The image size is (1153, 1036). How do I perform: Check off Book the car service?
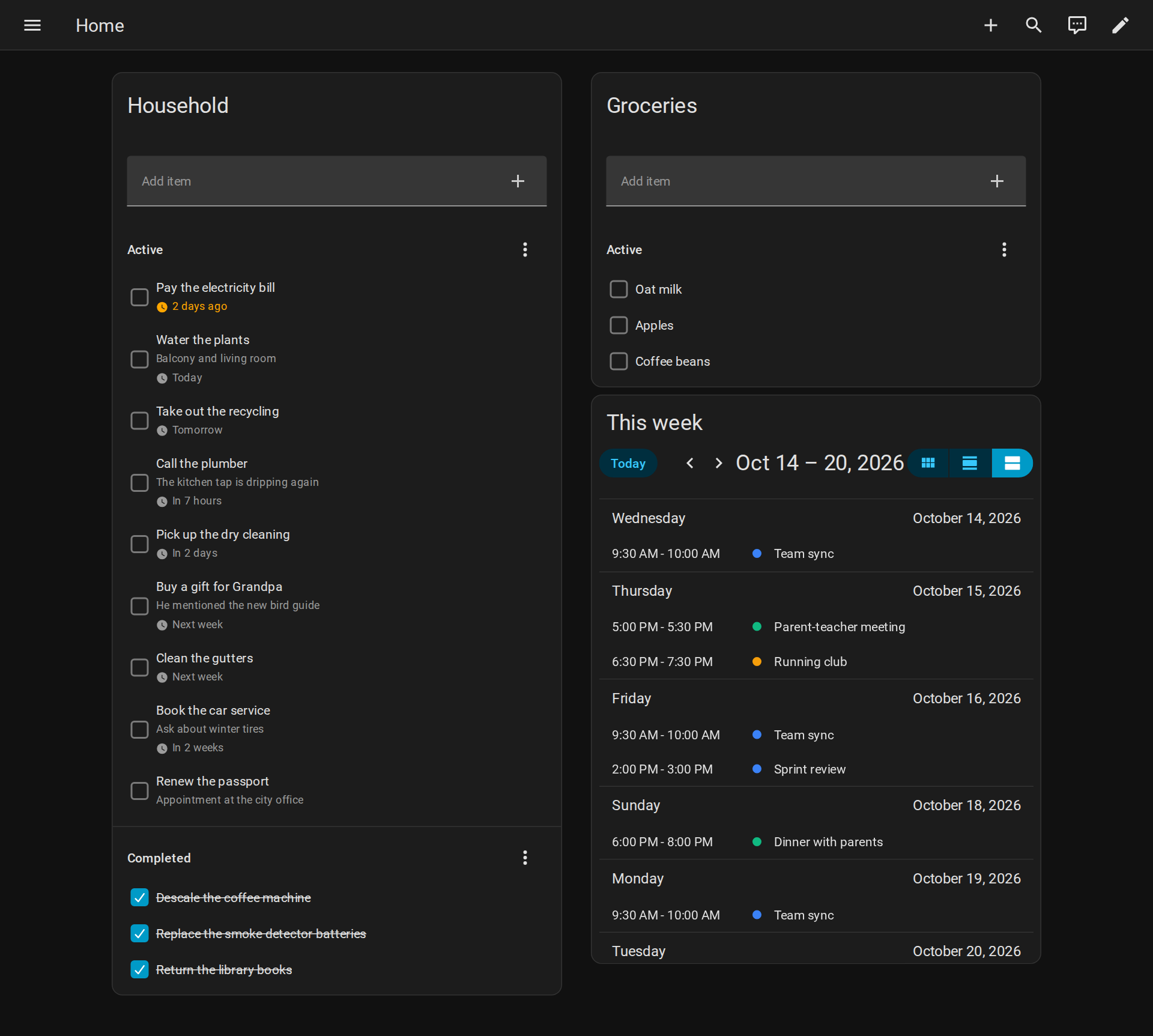139,729
